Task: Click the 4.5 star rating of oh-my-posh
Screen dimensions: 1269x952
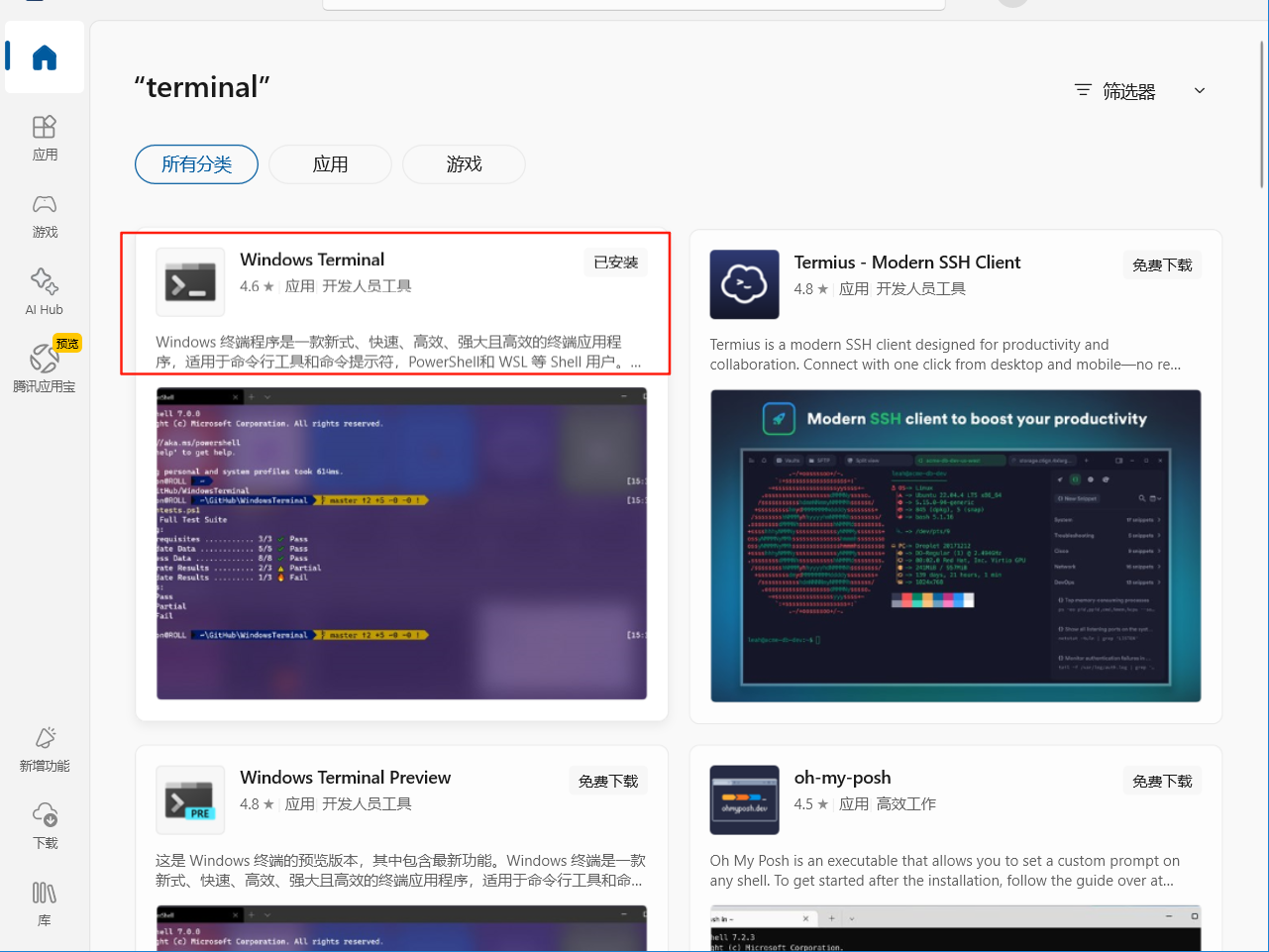Action: 810,804
